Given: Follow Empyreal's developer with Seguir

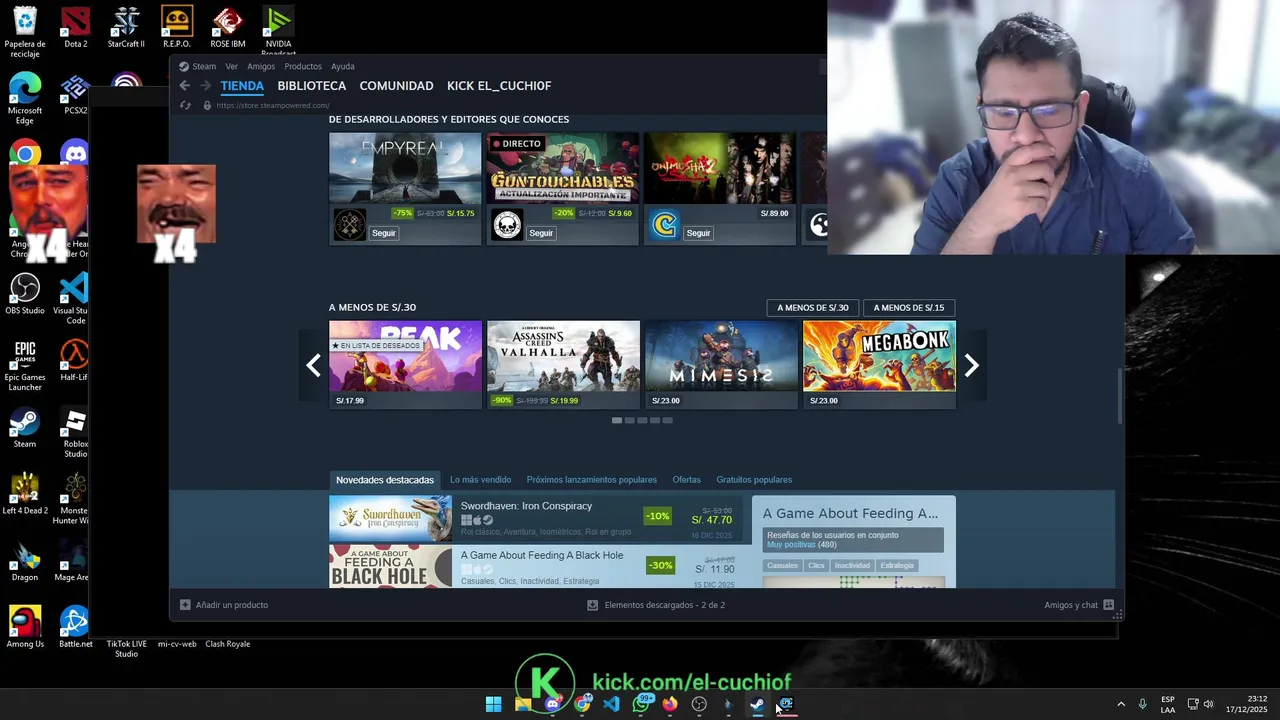Looking at the screenshot, I should coord(384,233).
